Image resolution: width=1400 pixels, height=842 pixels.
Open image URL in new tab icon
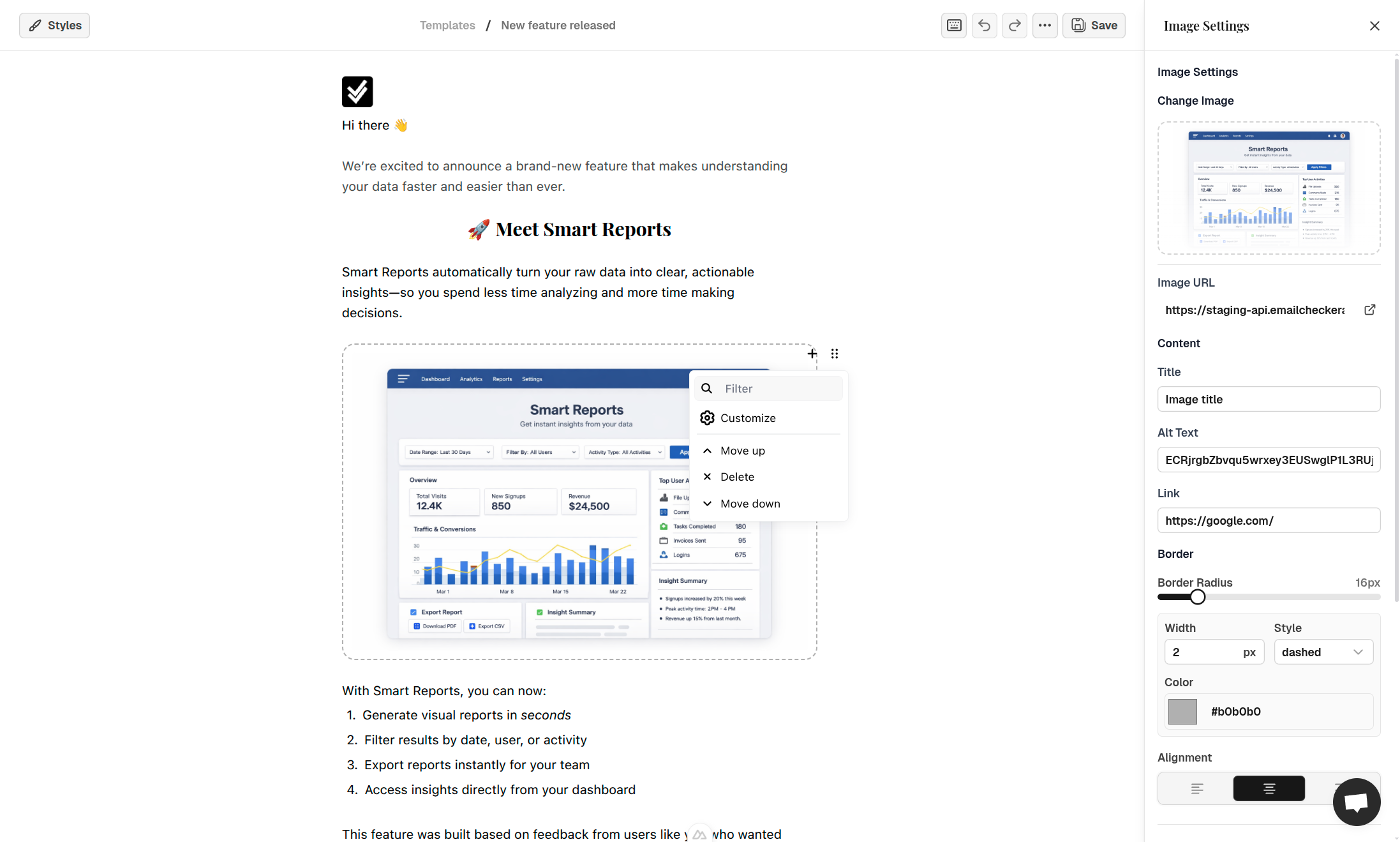[1369, 310]
